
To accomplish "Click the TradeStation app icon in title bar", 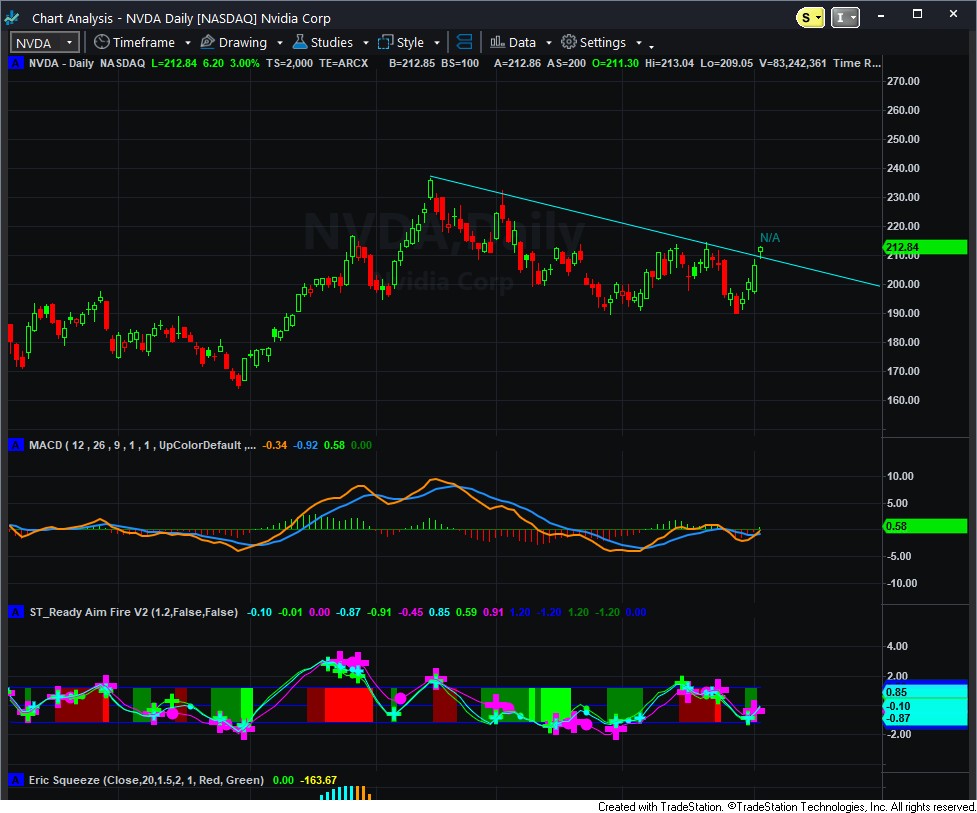I will (12, 17).
